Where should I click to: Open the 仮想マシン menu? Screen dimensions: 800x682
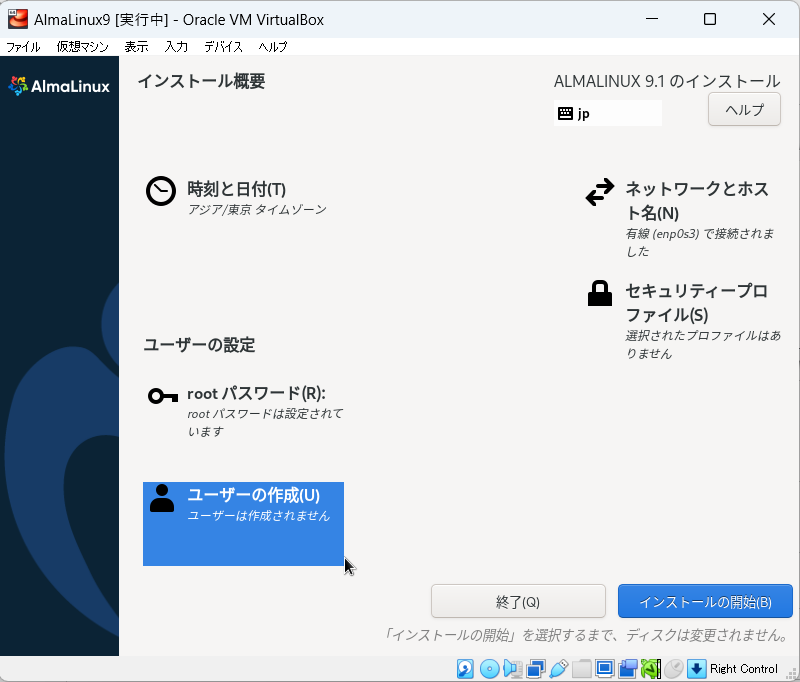pyautogui.click(x=82, y=47)
